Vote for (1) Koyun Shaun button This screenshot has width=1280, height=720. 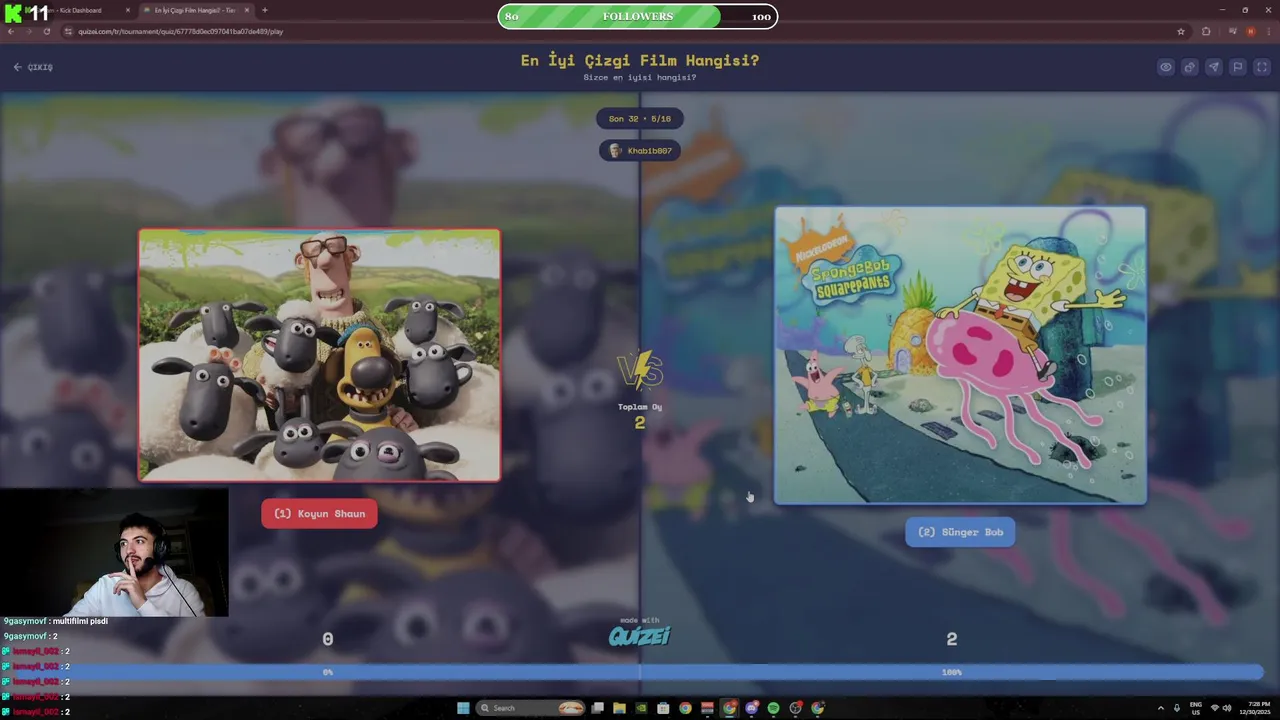[319, 514]
